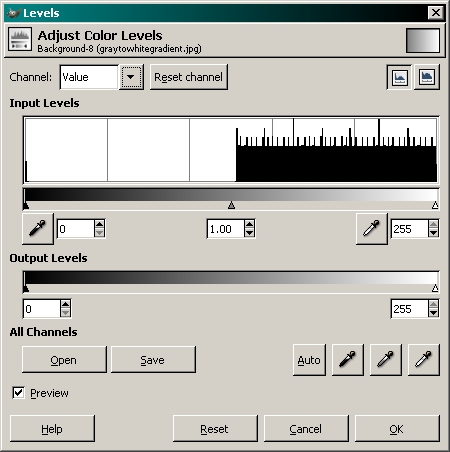This screenshot has width=450, height=452.
Task: Click the OK button
Action: [397, 429]
